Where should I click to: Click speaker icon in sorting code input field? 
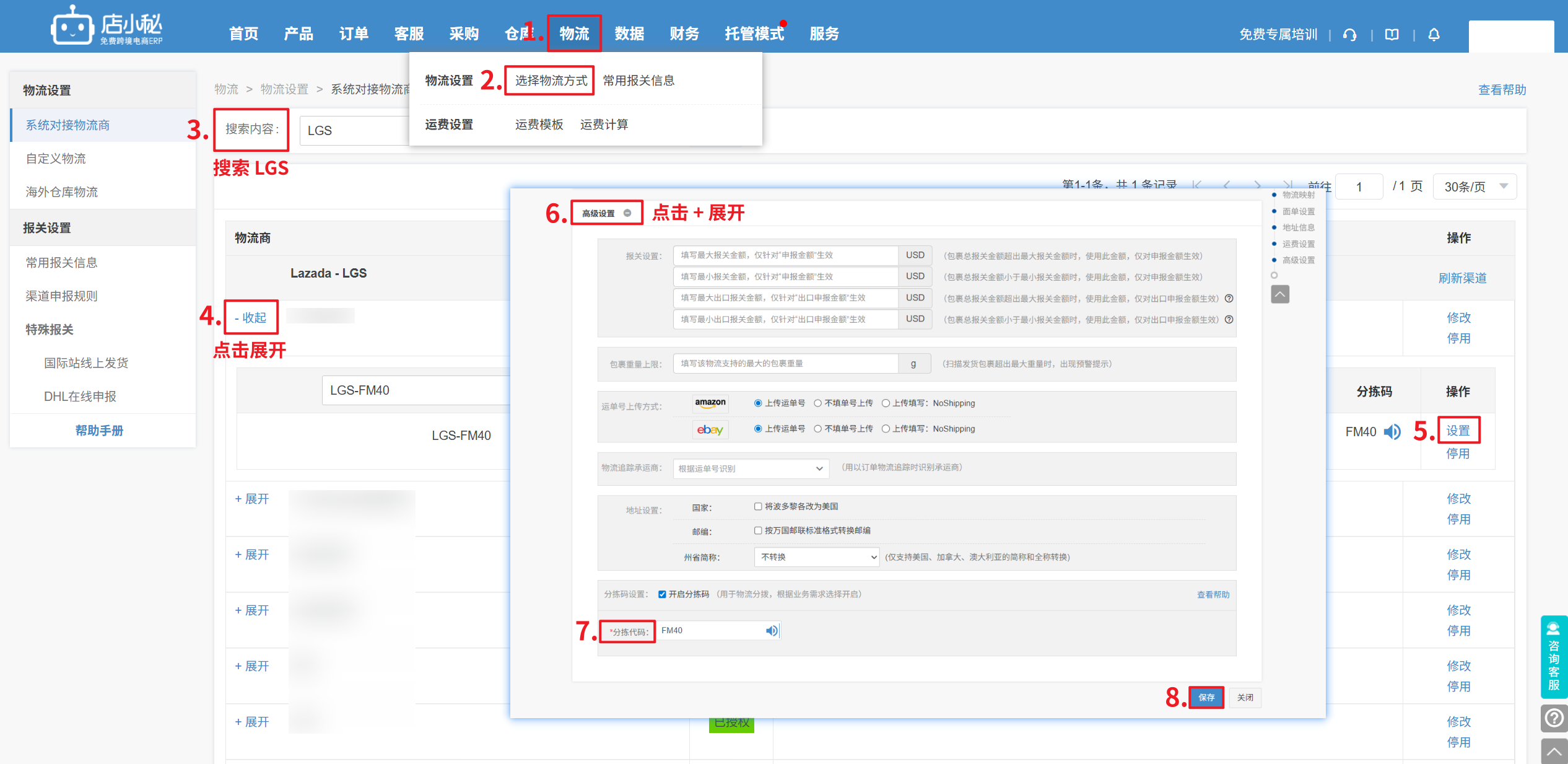[x=772, y=631]
